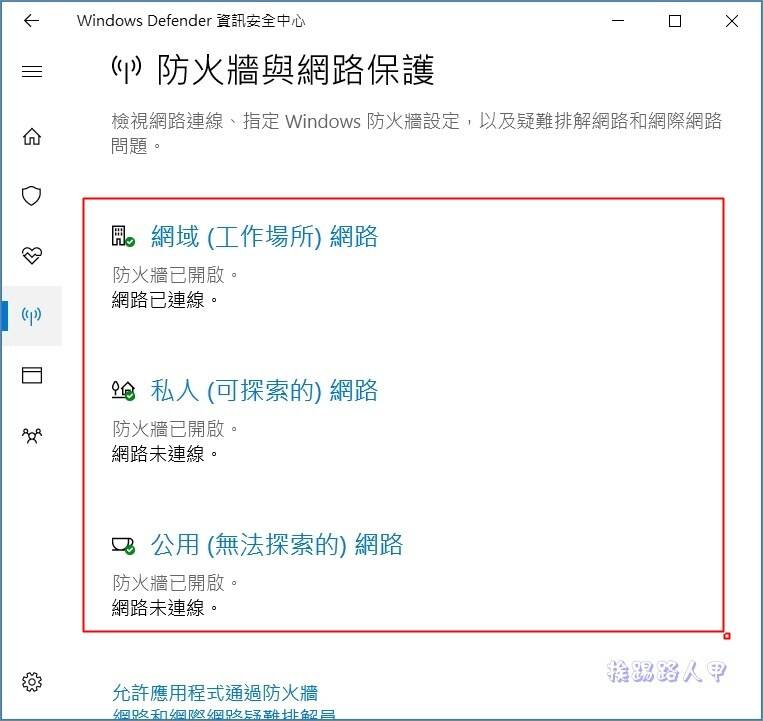The image size is (763, 721).
Task: Click 網路未連線 status under public network
Action: tap(165, 608)
